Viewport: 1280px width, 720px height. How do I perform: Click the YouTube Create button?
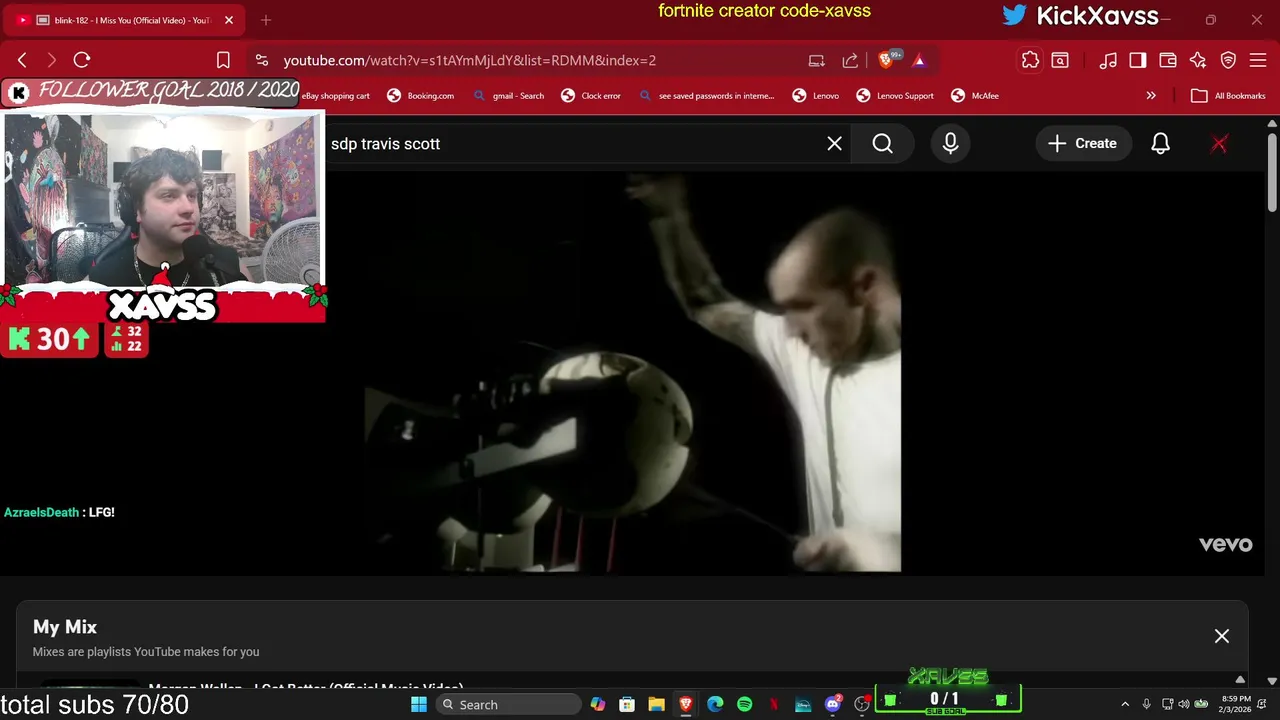[1082, 143]
